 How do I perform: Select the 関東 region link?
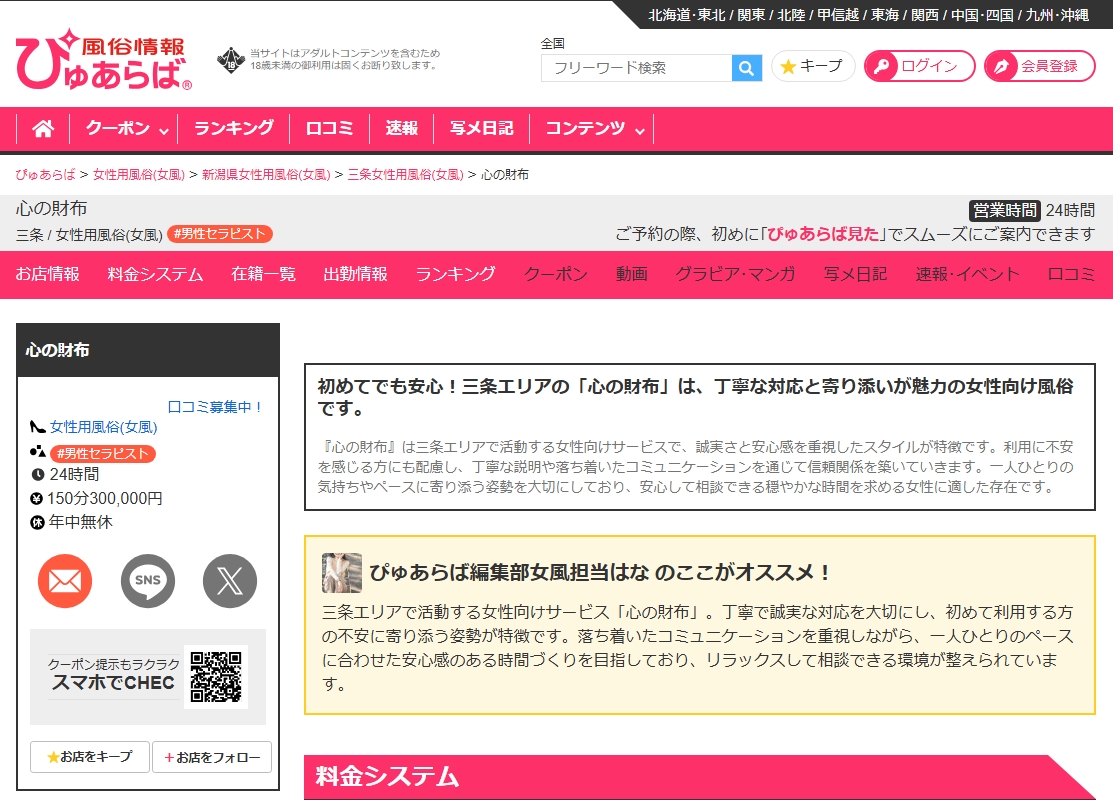[x=751, y=15]
